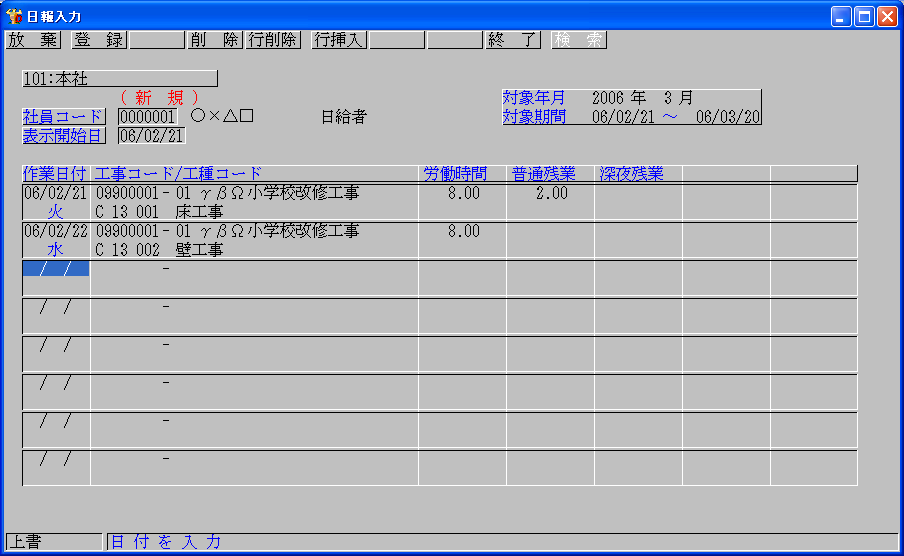The height and width of the screenshot is (556, 904).
Task: Click the C 13 002 work type code
Action: (127, 250)
